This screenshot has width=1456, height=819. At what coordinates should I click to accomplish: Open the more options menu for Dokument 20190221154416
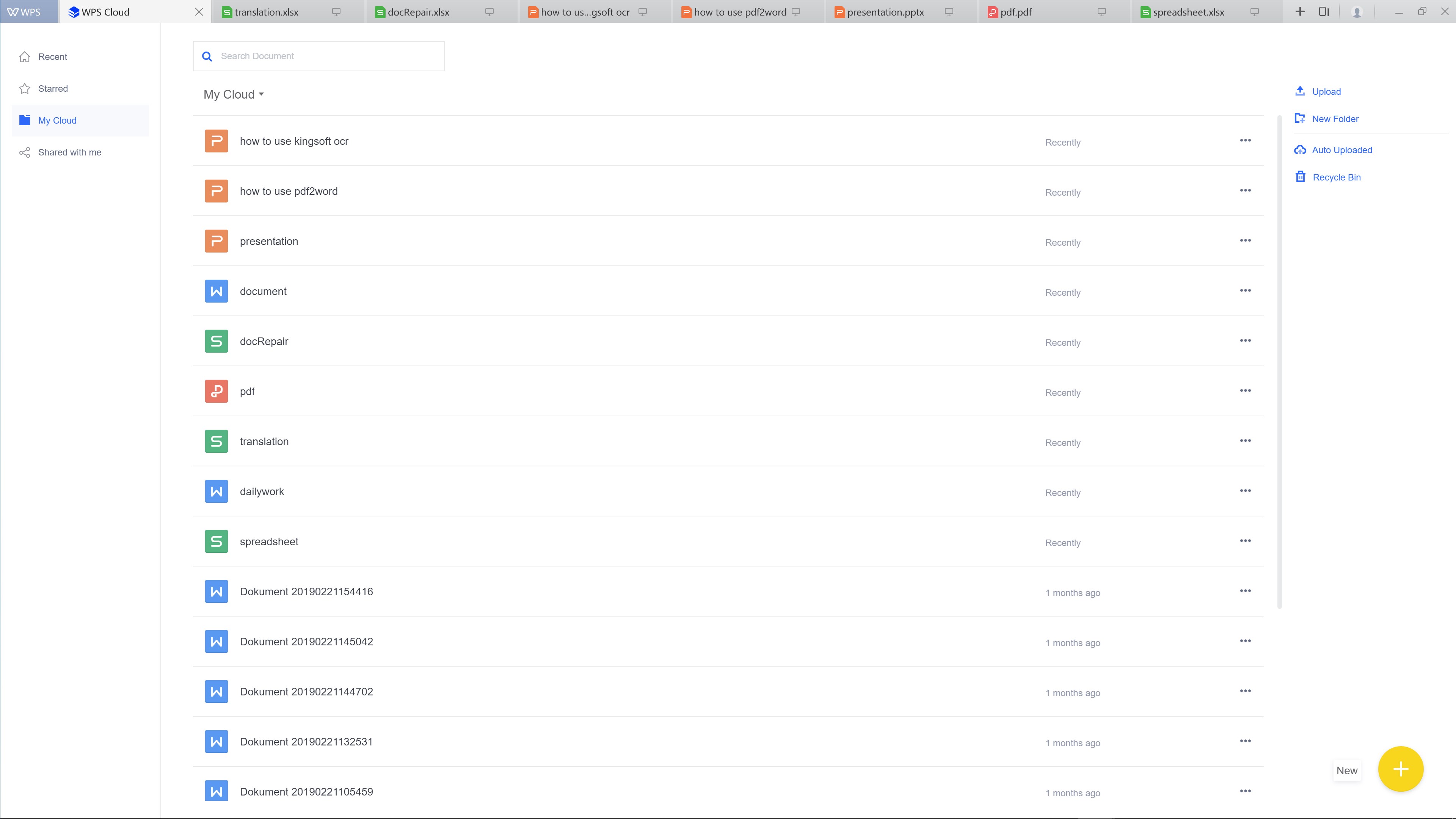click(x=1245, y=591)
